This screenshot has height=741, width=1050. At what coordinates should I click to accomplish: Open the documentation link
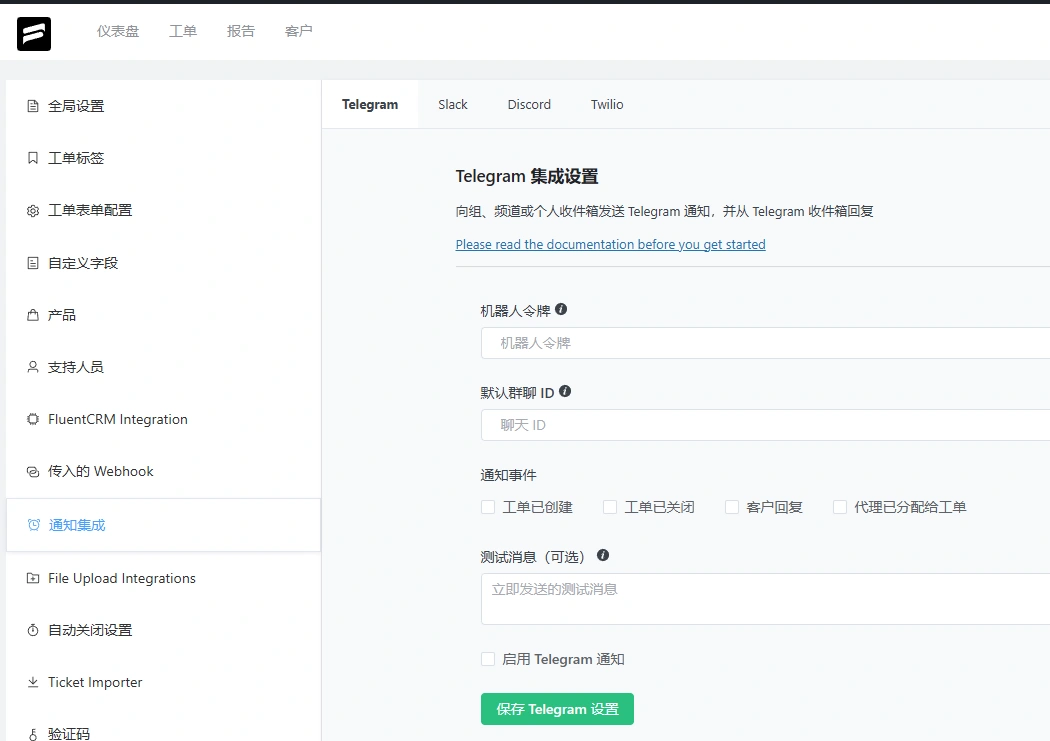610,244
